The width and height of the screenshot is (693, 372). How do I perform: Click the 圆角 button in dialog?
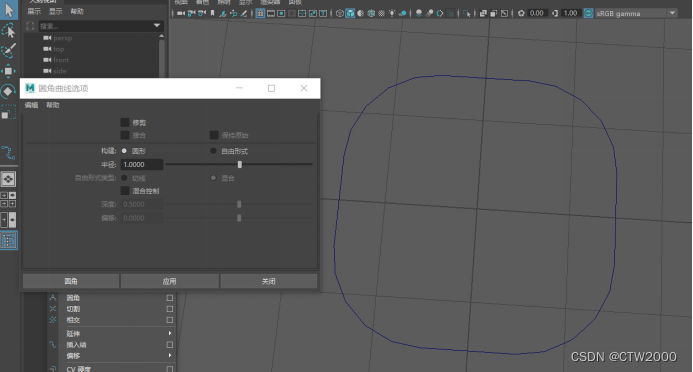pyautogui.click(x=71, y=281)
